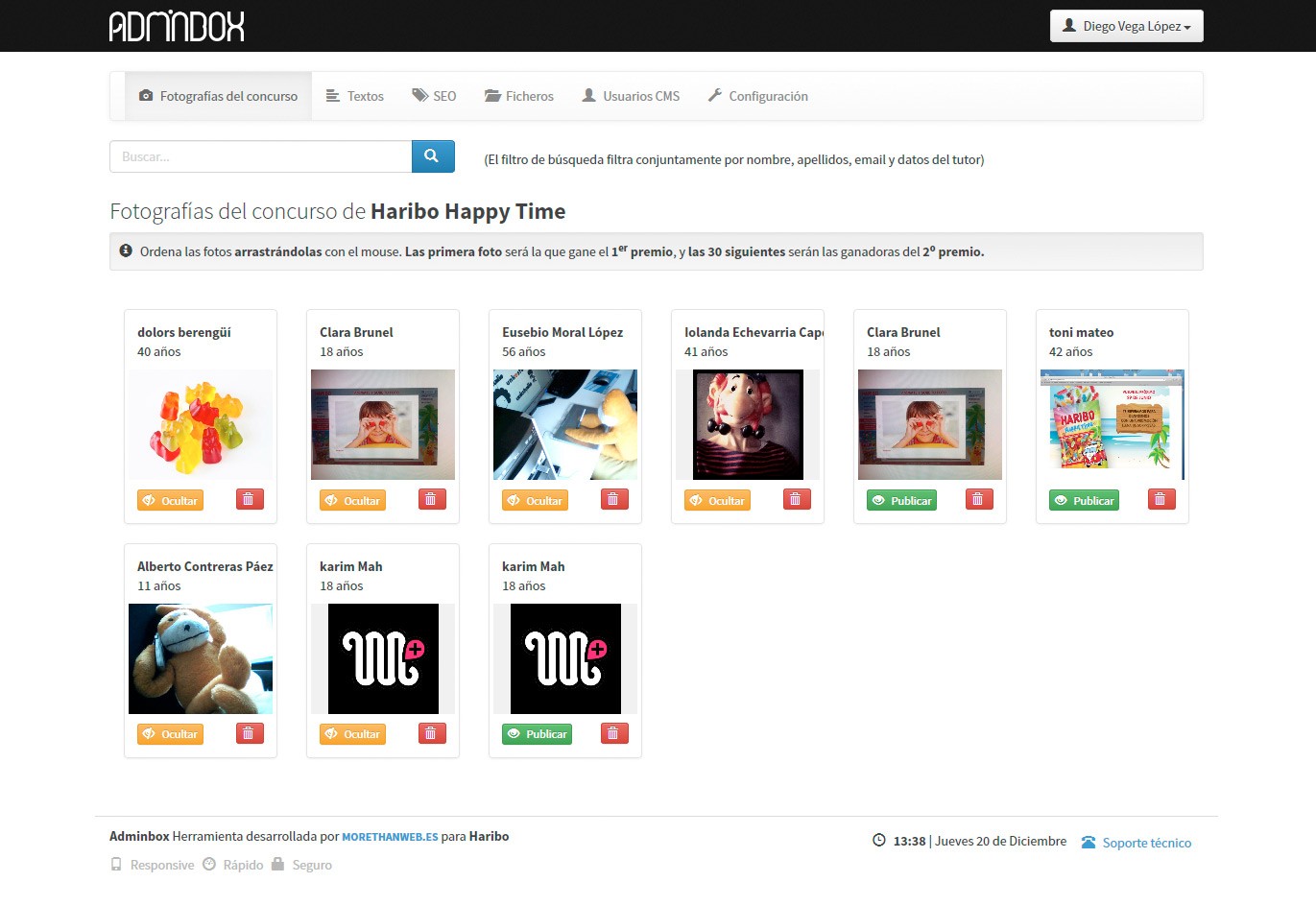Click the name 'Alberto Contreras Páez'
1316x906 pixels.
coord(205,566)
